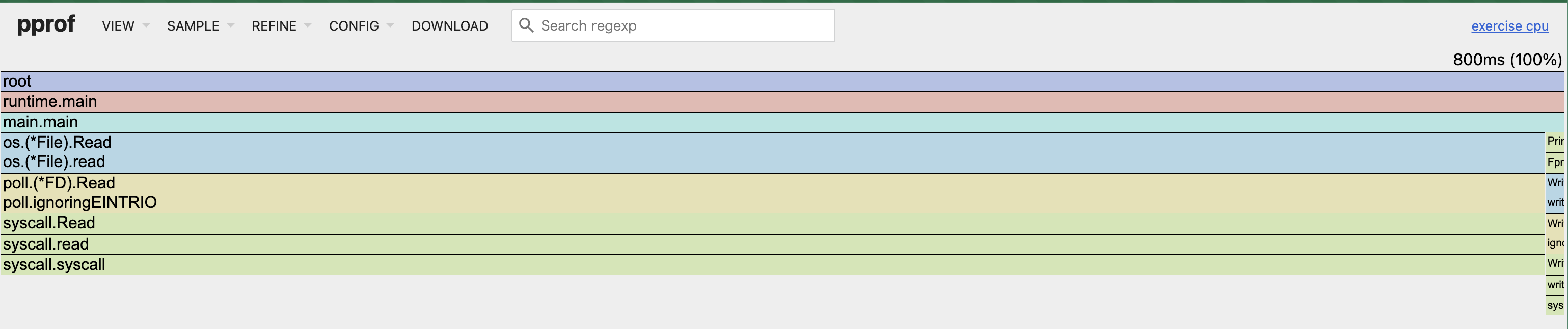The width and height of the screenshot is (1568, 329).
Task: Select the poll.(*FD).Read frame
Action: click(773, 183)
